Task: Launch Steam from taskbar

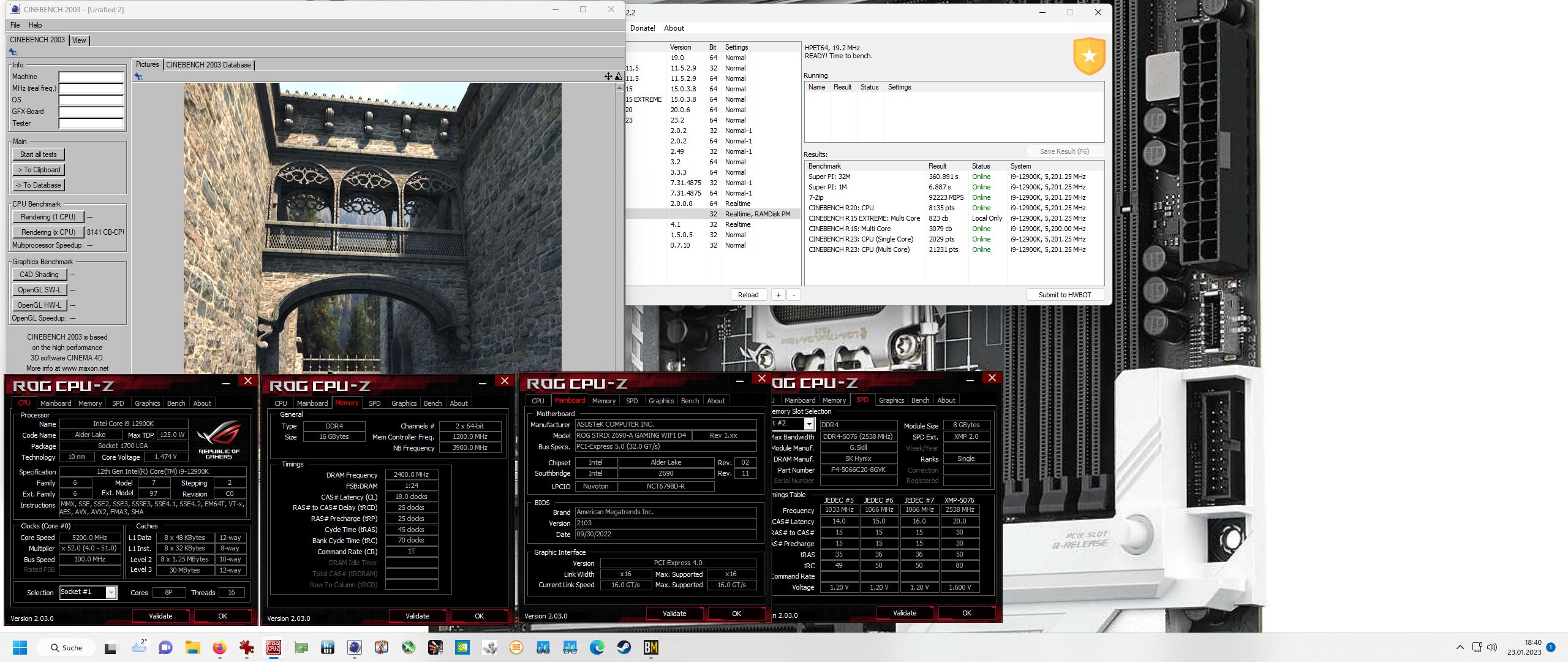Action: pyautogui.click(x=624, y=647)
